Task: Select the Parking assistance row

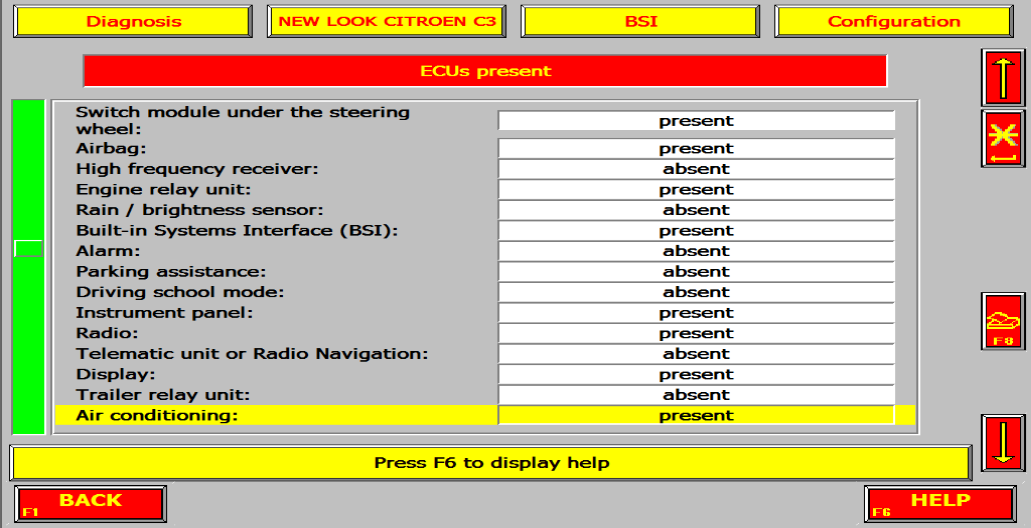Action: pyautogui.click(x=485, y=272)
